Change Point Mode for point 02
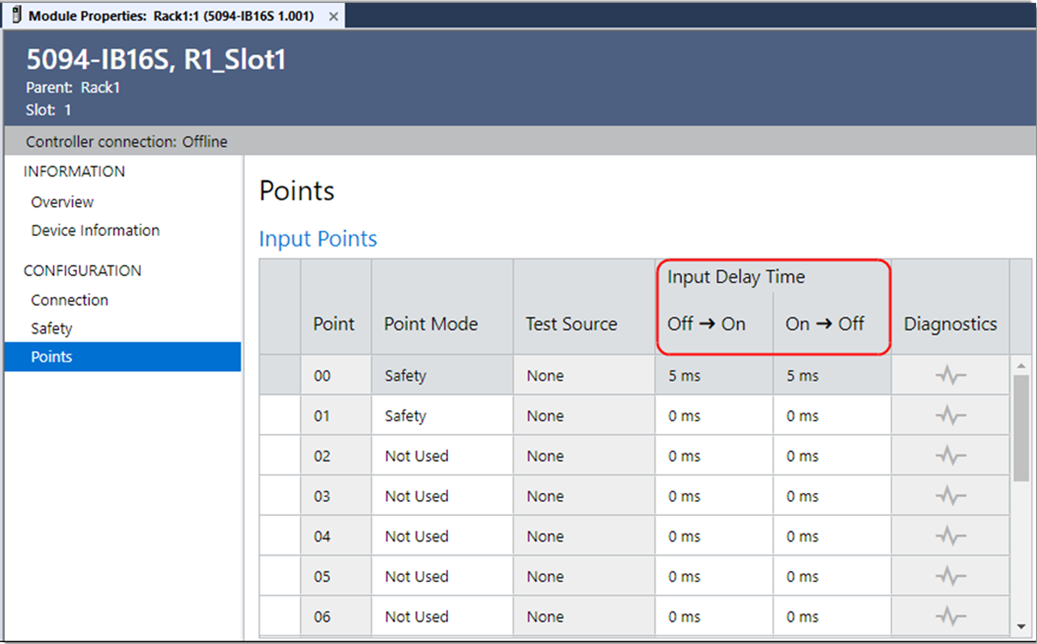Viewport: 1037px width, 644px height. point(441,456)
